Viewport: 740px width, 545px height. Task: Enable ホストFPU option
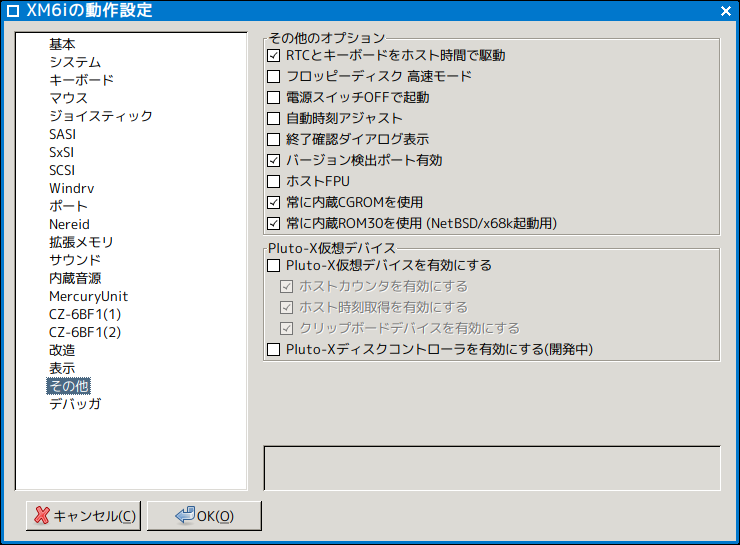[x=274, y=181]
